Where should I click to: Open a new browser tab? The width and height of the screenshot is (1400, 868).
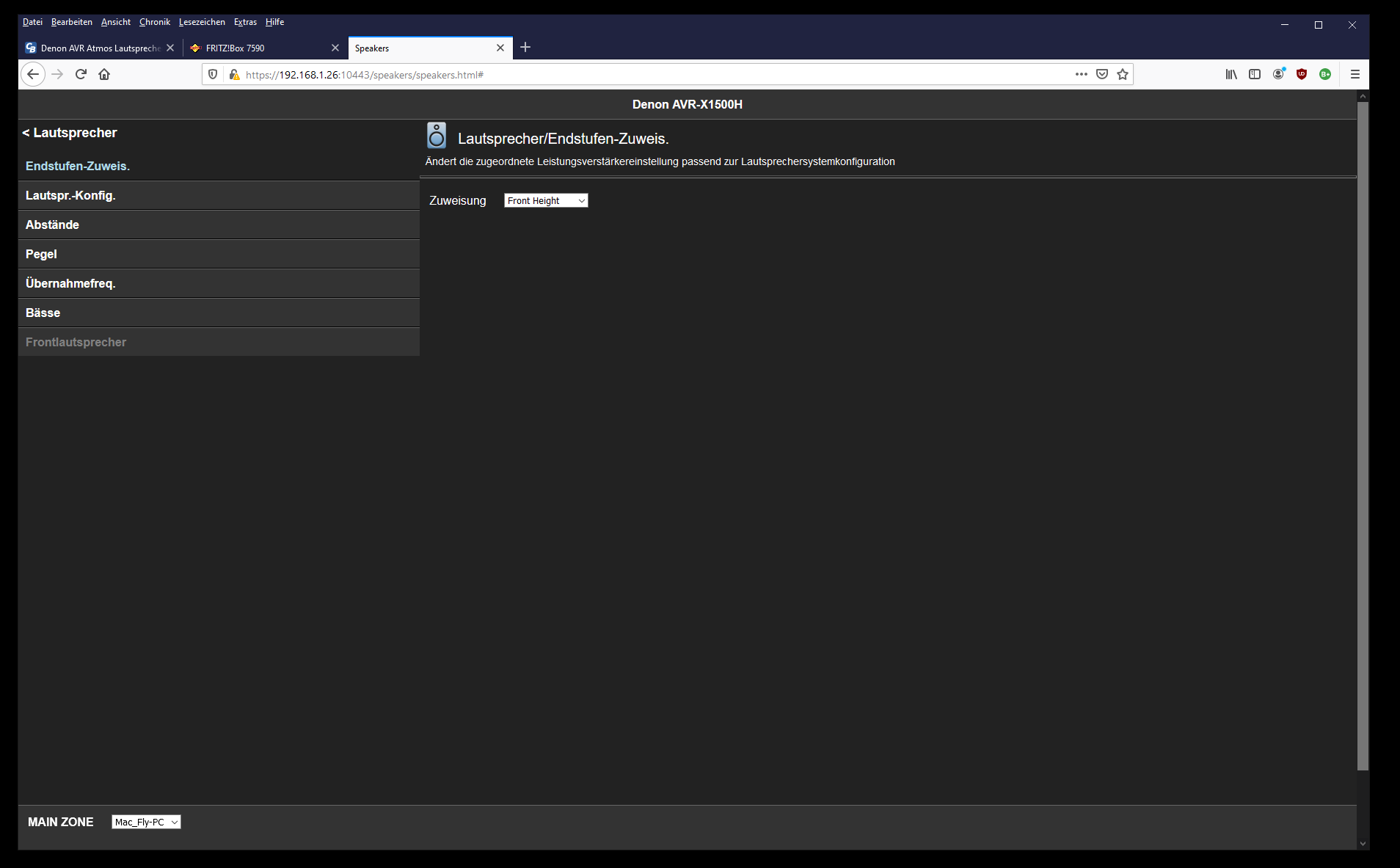tap(525, 48)
